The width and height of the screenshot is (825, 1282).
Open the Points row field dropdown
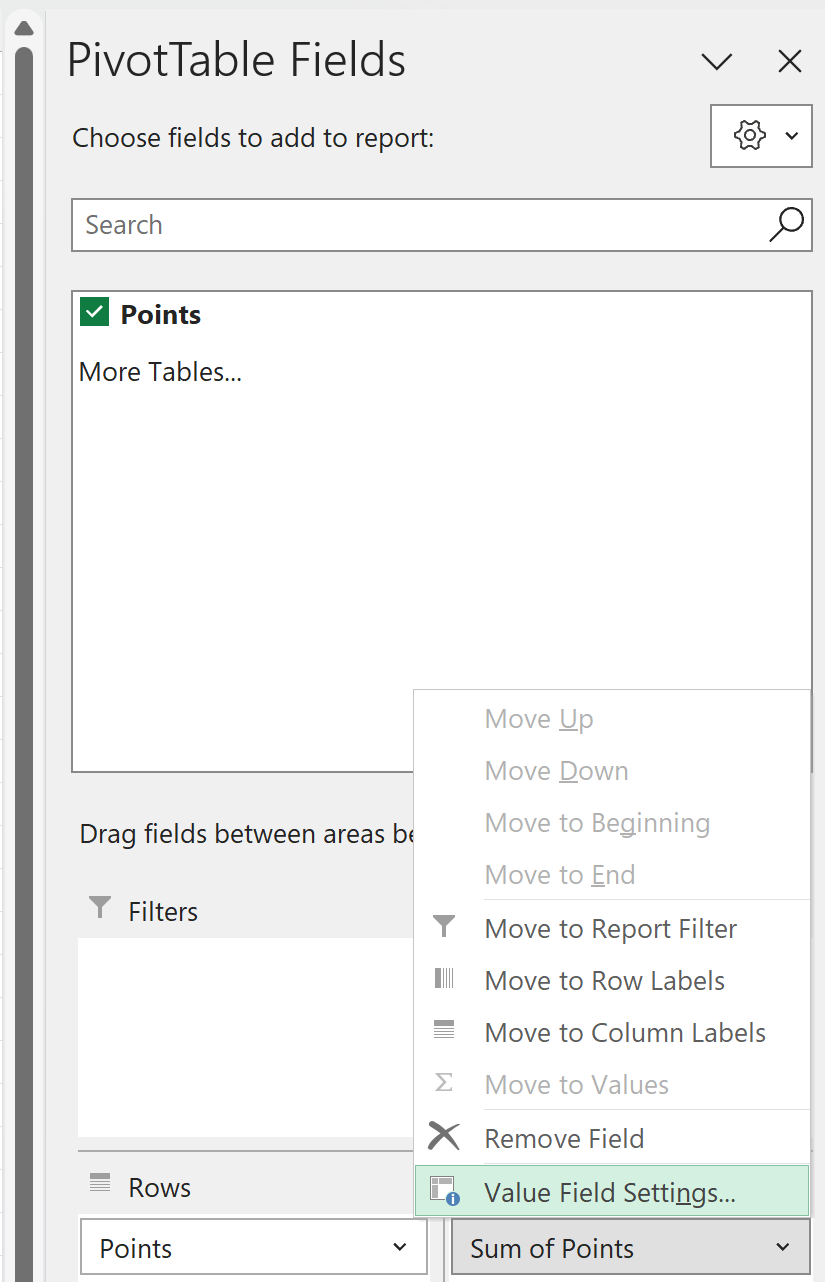(254, 1247)
